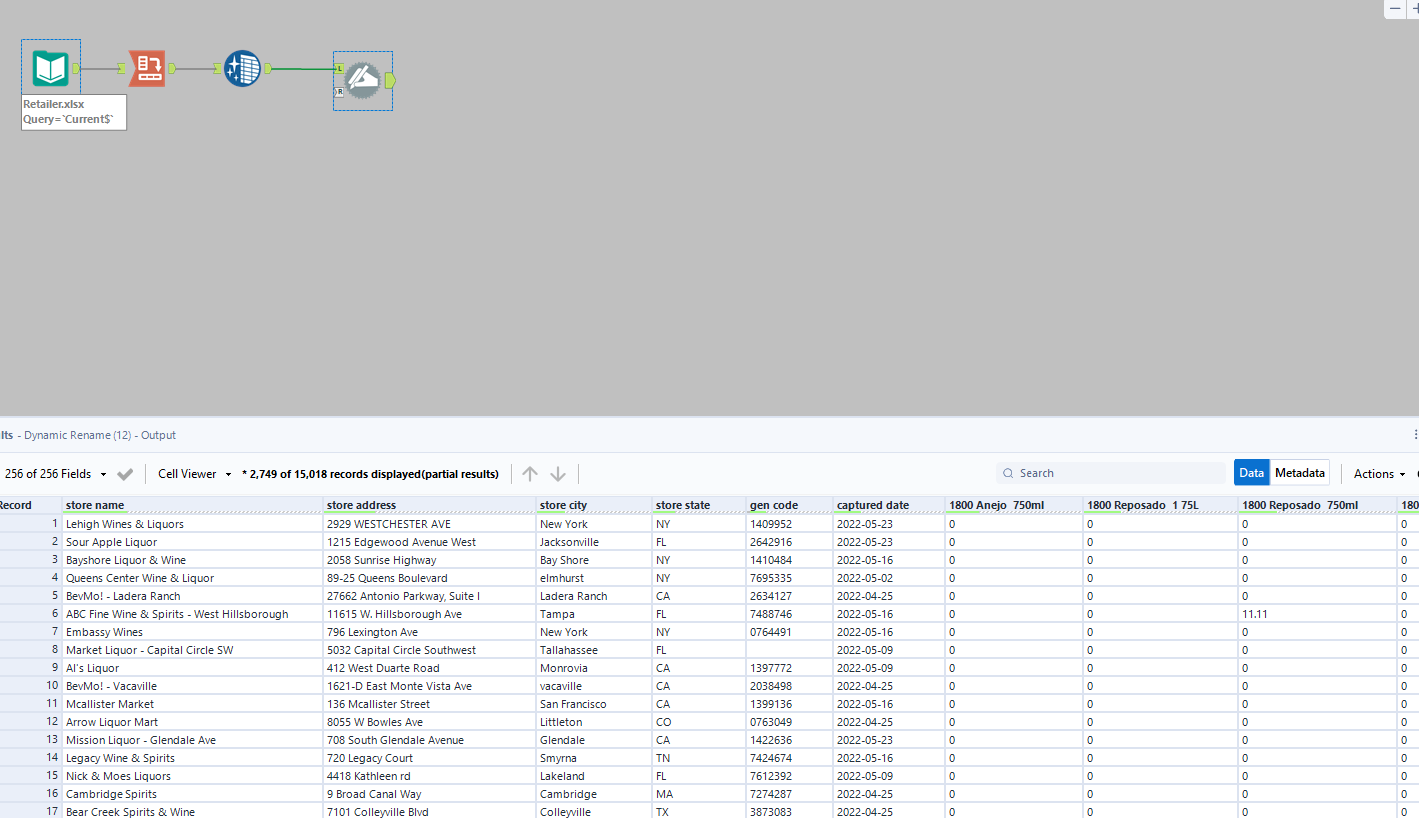The image size is (1419, 818).
Task: Click the up arrow to previous record
Action: click(x=530, y=474)
